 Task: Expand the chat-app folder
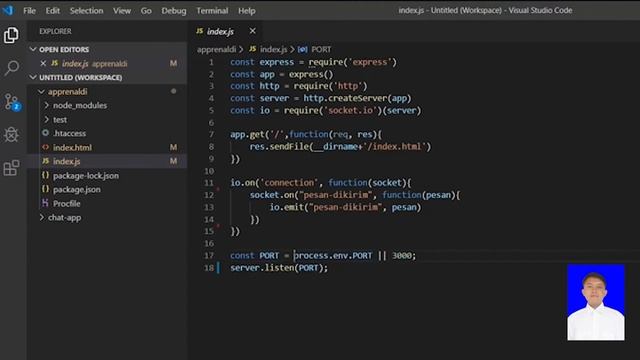tap(42, 217)
